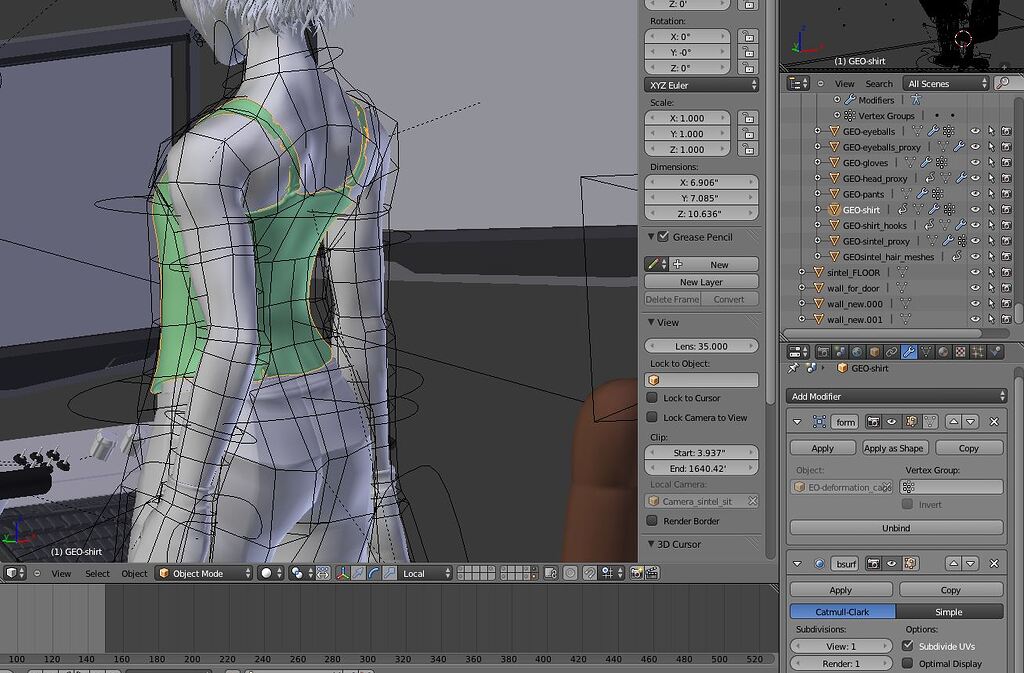
Task: Open the Local orientation dropdown
Action: 426,573
